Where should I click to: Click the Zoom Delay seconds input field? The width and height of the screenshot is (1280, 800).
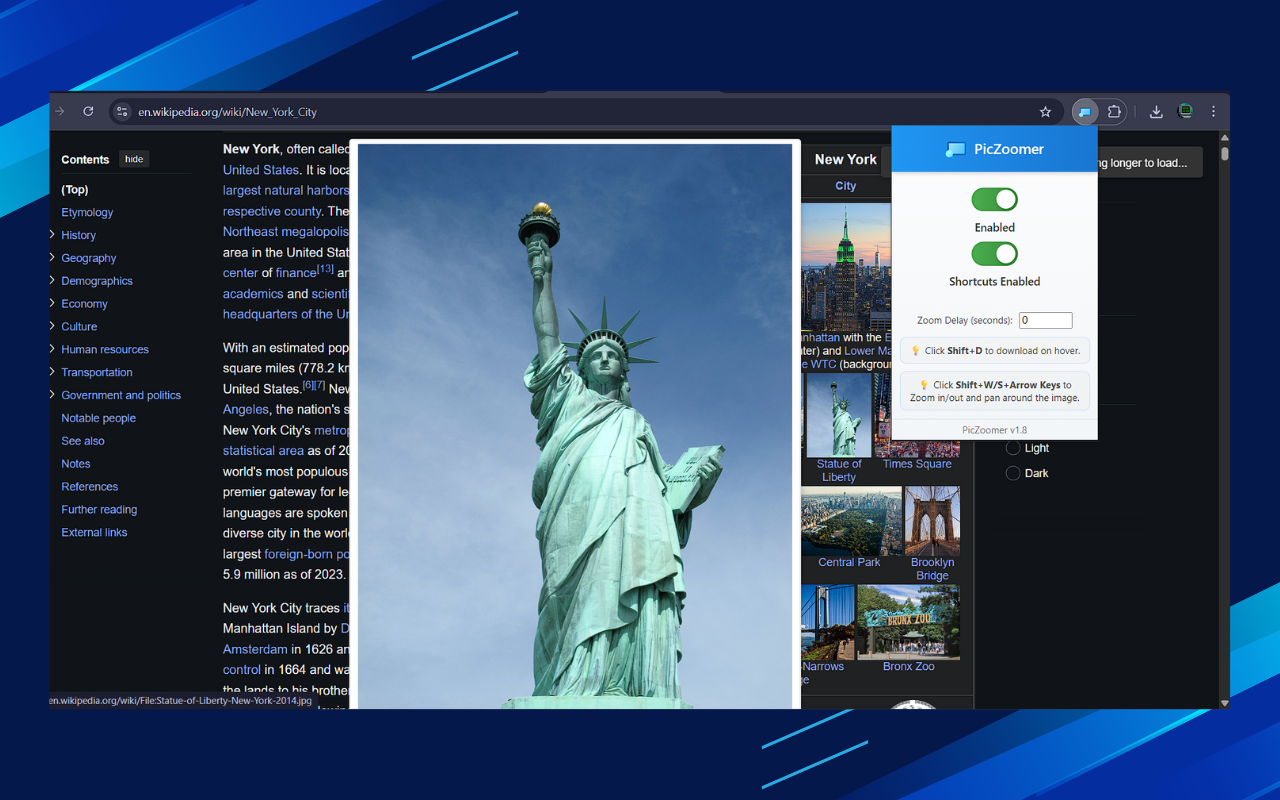[1045, 320]
